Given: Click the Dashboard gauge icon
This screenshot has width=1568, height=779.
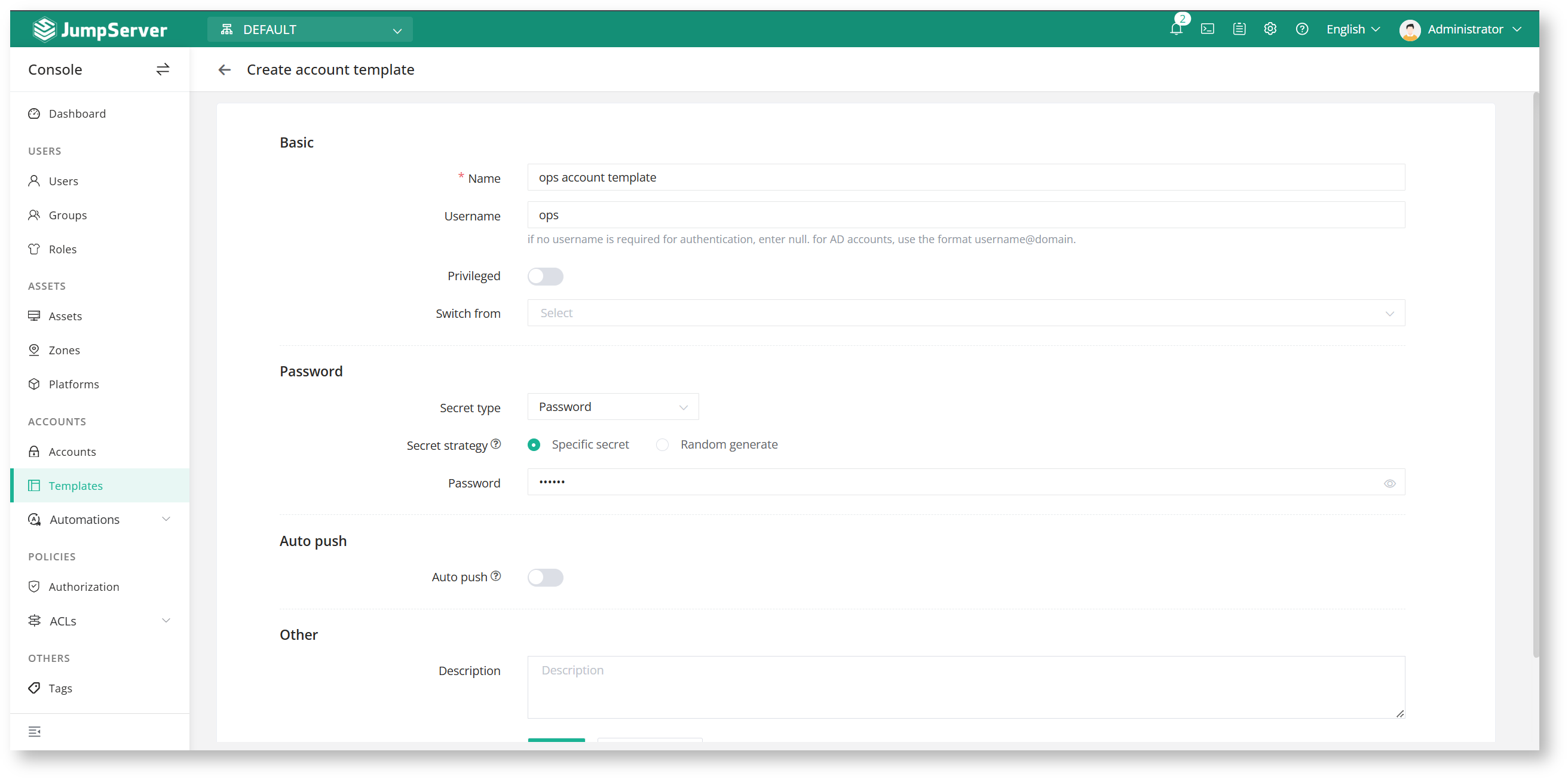Looking at the screenshot, I should 34,114.
